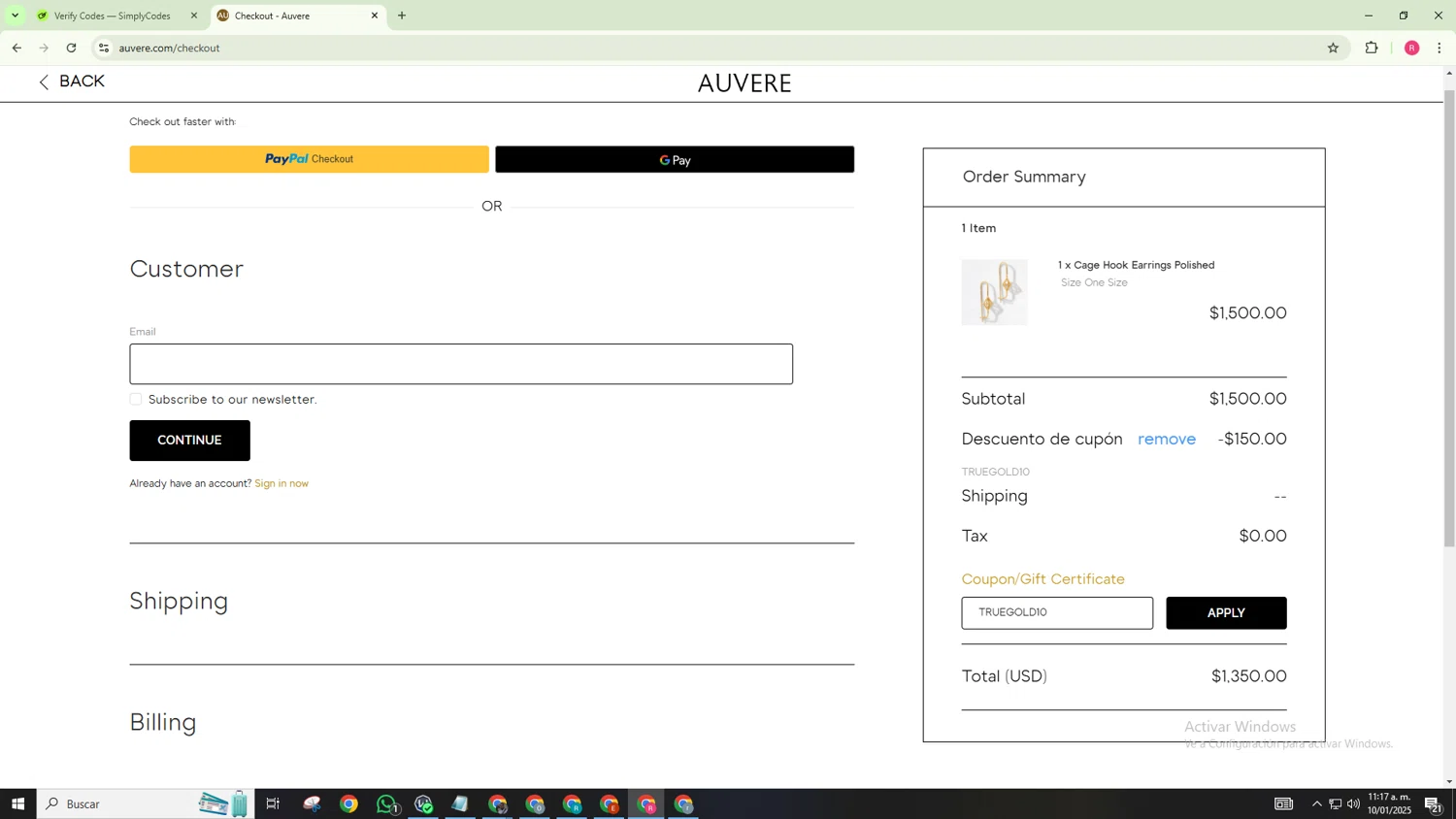
Task: Open the Windows Start menu
Action: click(17, 803)
